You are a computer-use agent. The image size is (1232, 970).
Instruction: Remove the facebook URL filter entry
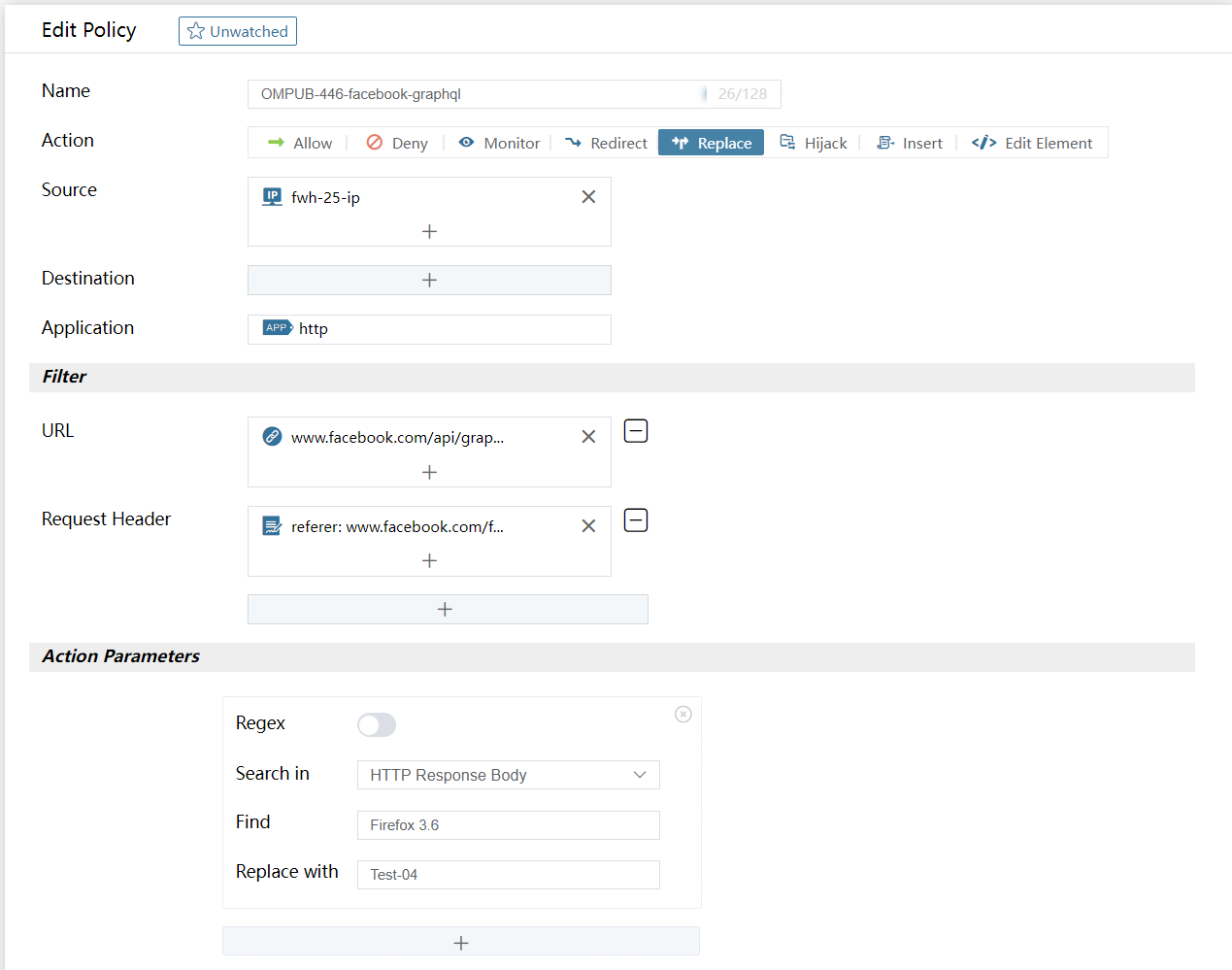pyautogui.click(x=588, y=437)
